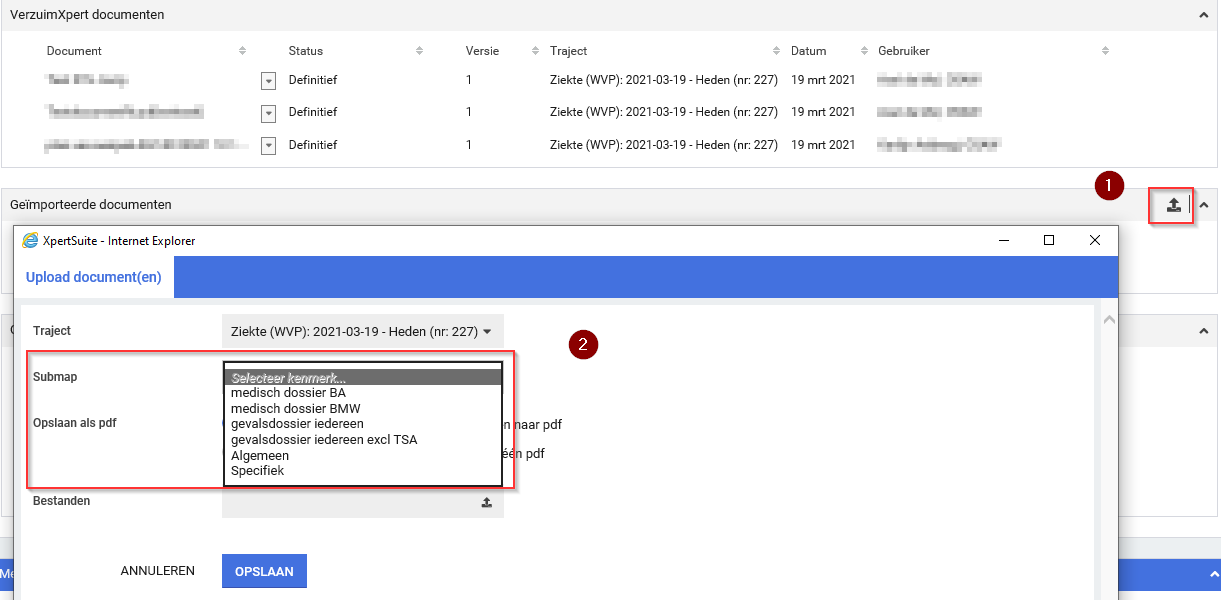Collapse the VerzuimXpert documenten panel
The height and width of the screenshot is (600, 1221).
click(x=1203, y=15)
